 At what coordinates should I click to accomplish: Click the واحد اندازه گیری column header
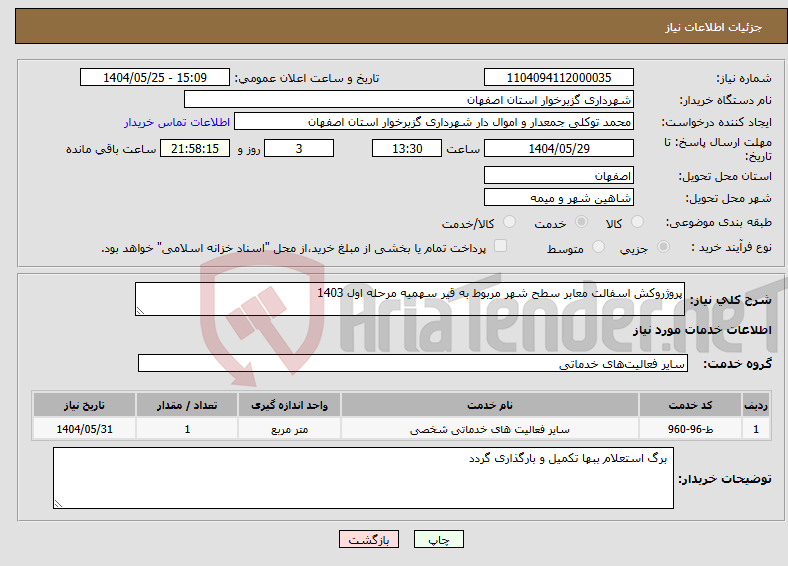(289, 405)
